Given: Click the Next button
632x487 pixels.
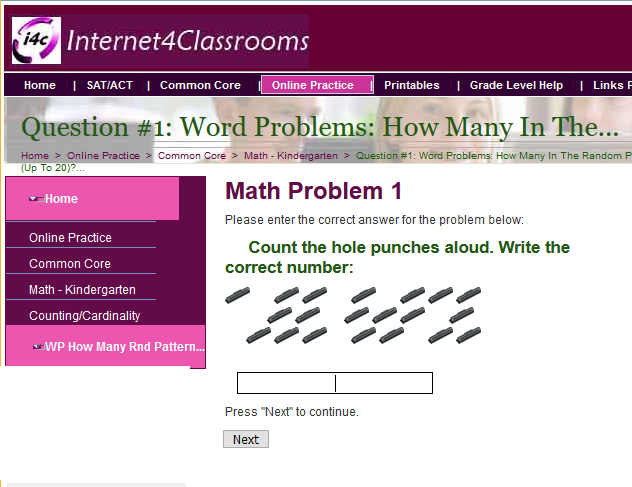Looking at the screenshot, I should [x=246, y=439].
